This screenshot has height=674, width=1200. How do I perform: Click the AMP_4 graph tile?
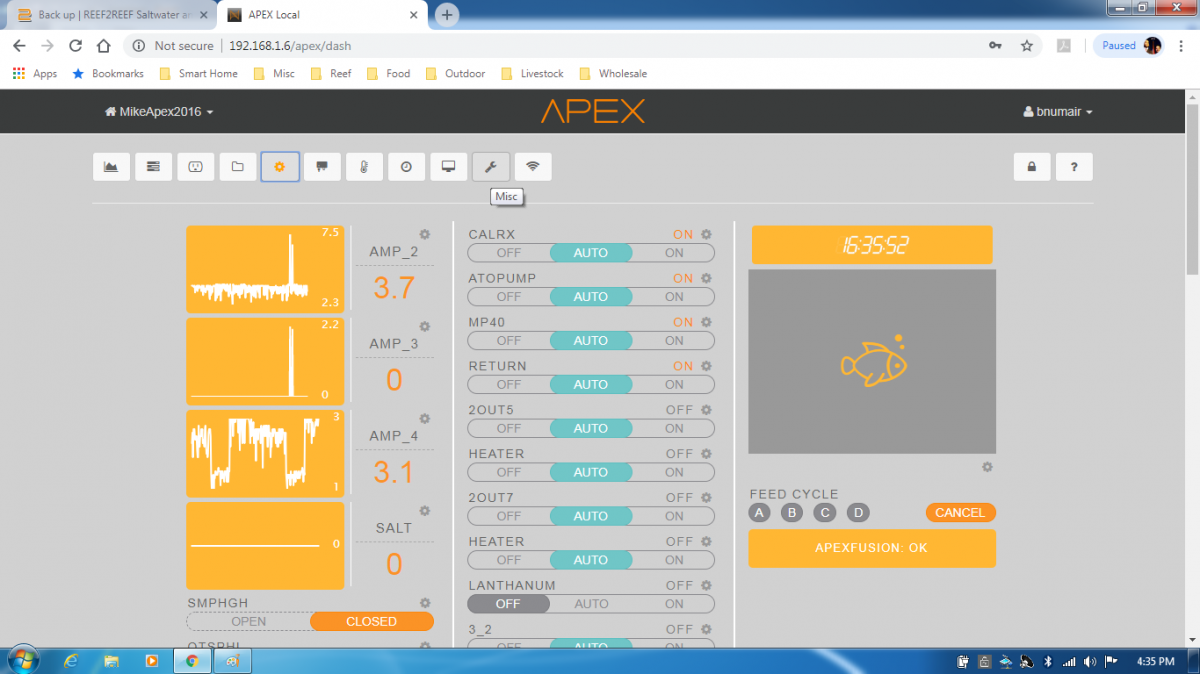click(265, 453)
